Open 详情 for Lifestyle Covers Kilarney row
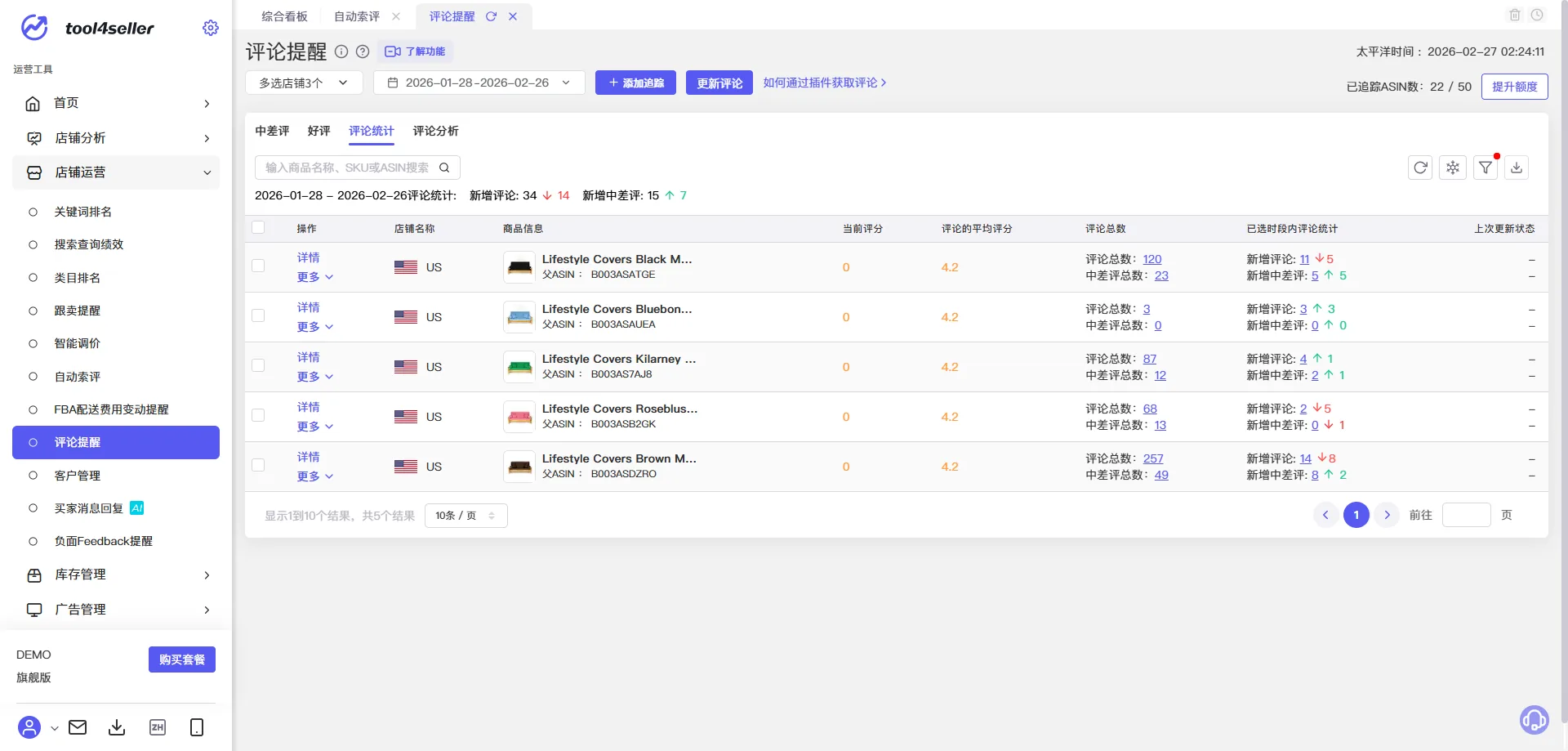The width and height of the screenshot is (1568, 751). tap(309, 357)
